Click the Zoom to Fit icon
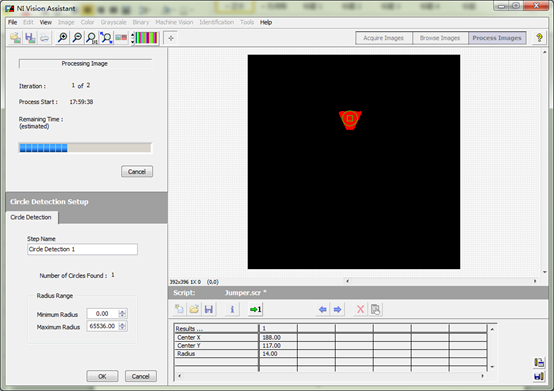Screen dimensions: 554x391 pos(106,38)
